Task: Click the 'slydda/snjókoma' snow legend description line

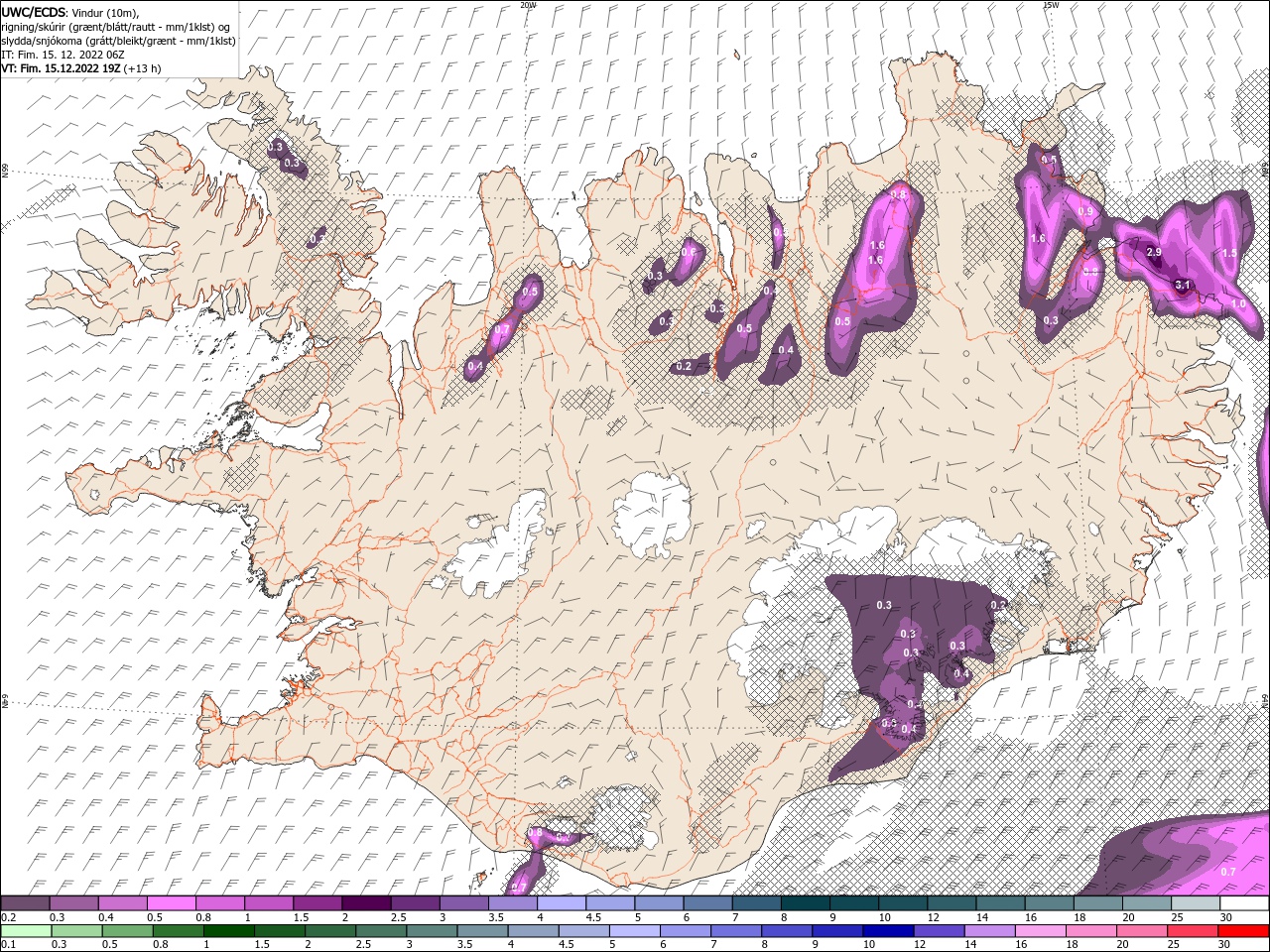Action: 118,41
